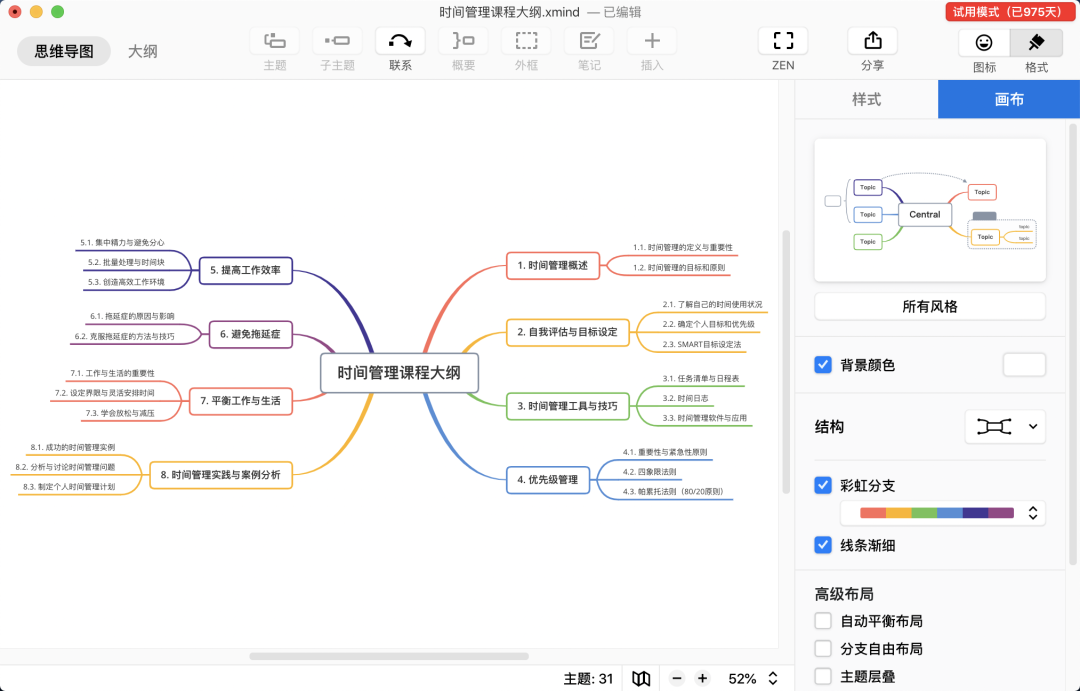The height and width of the screenshot is (691, 1080).
Task: Click the theme style preview thumbnail
Action: tap(930, 210)
